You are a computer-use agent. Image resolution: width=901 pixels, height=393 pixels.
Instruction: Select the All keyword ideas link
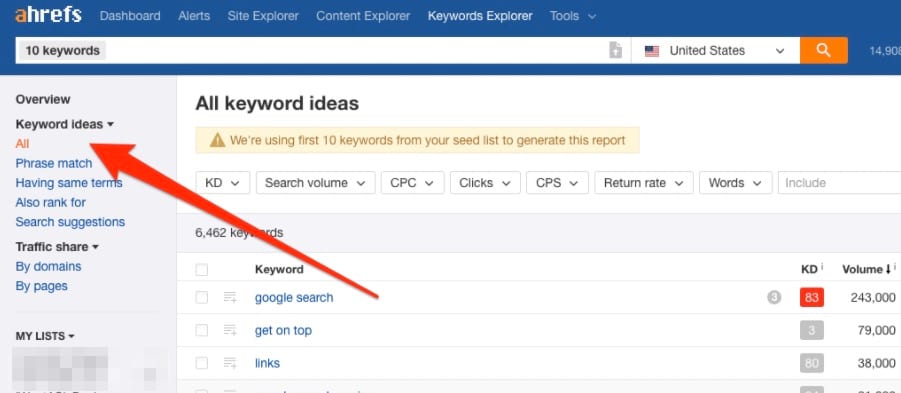click(x=22, y=144)
